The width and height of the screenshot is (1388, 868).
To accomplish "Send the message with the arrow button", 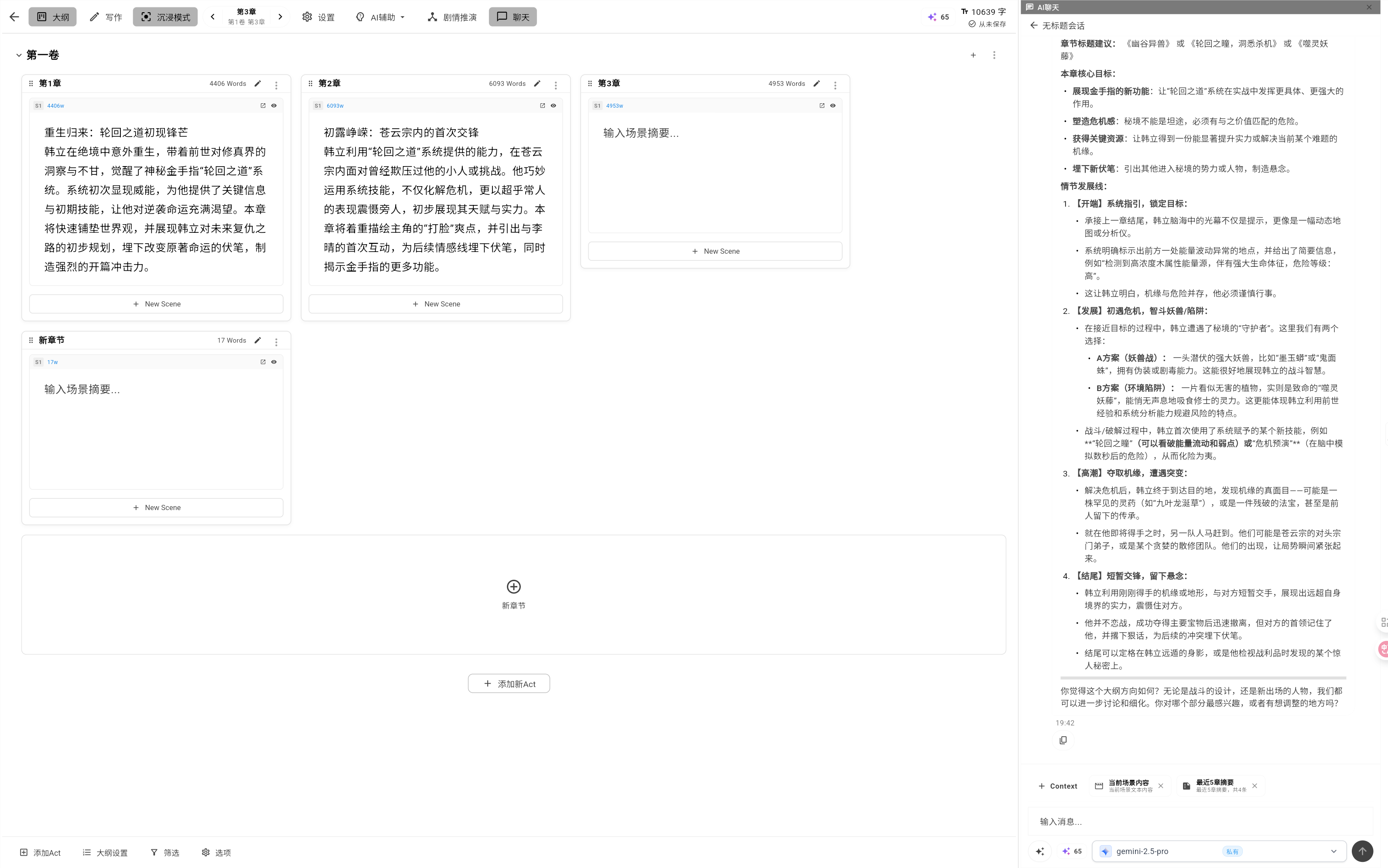I will tap(1363, 851).
